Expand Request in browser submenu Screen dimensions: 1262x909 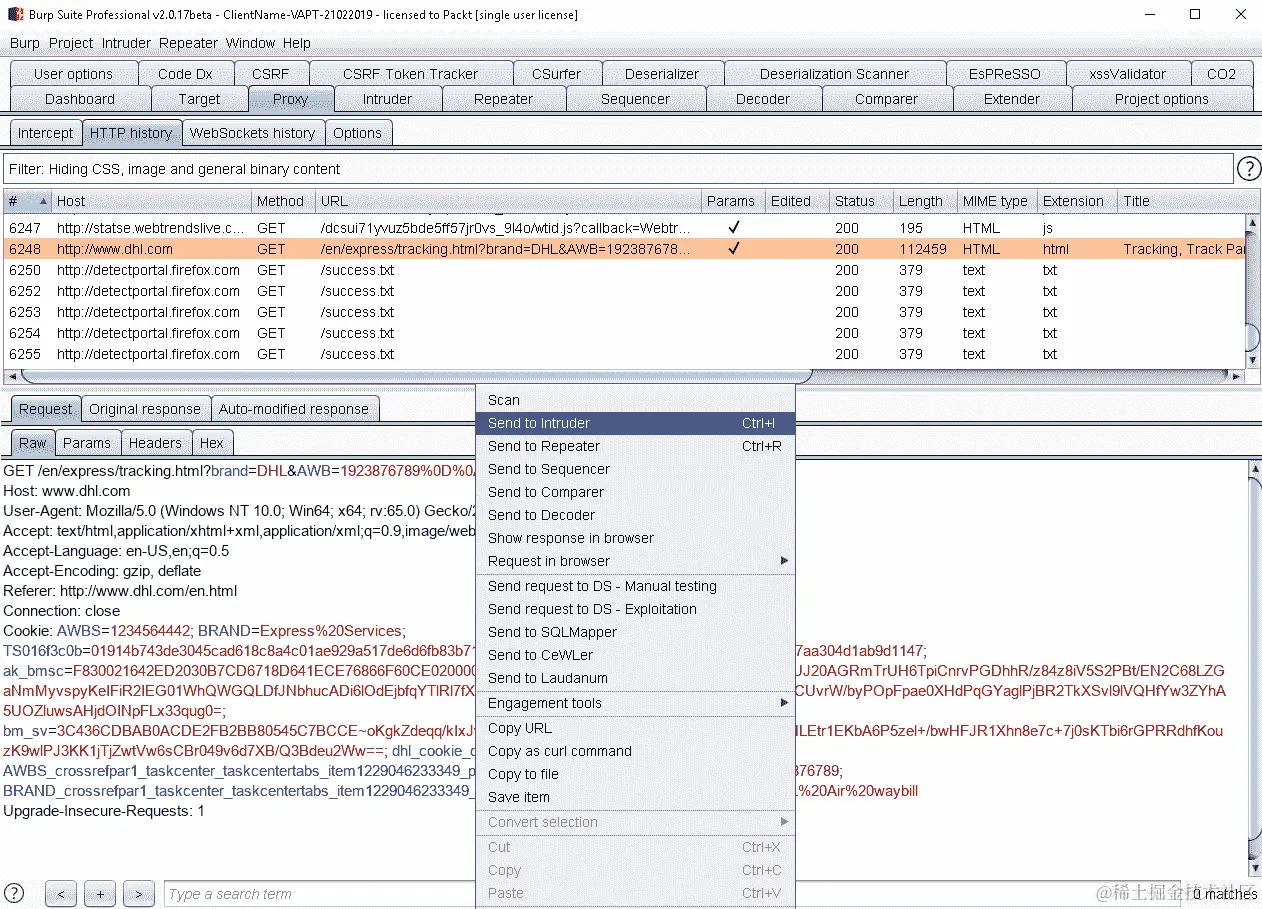pos(635,561)
